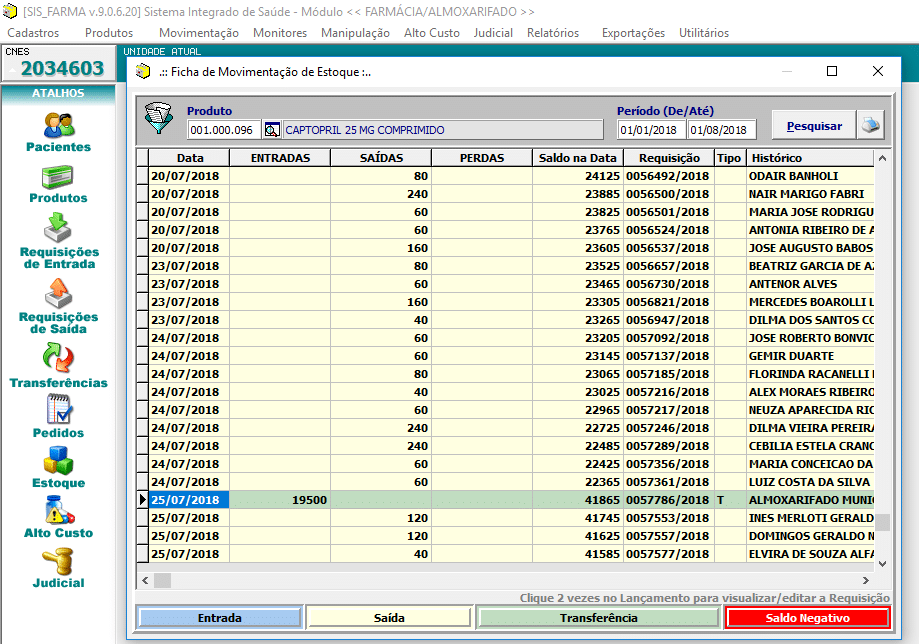
Task: Click the product search magnifier icon
Action: point(272,130)
